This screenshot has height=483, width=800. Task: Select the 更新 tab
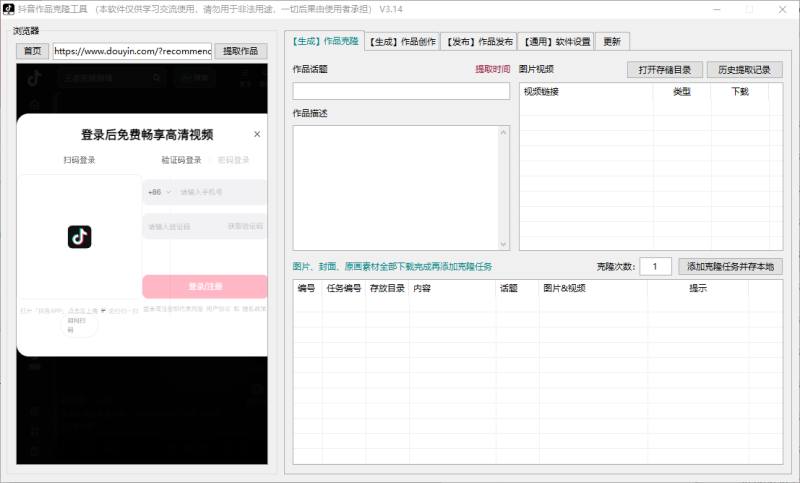(612, 42)
